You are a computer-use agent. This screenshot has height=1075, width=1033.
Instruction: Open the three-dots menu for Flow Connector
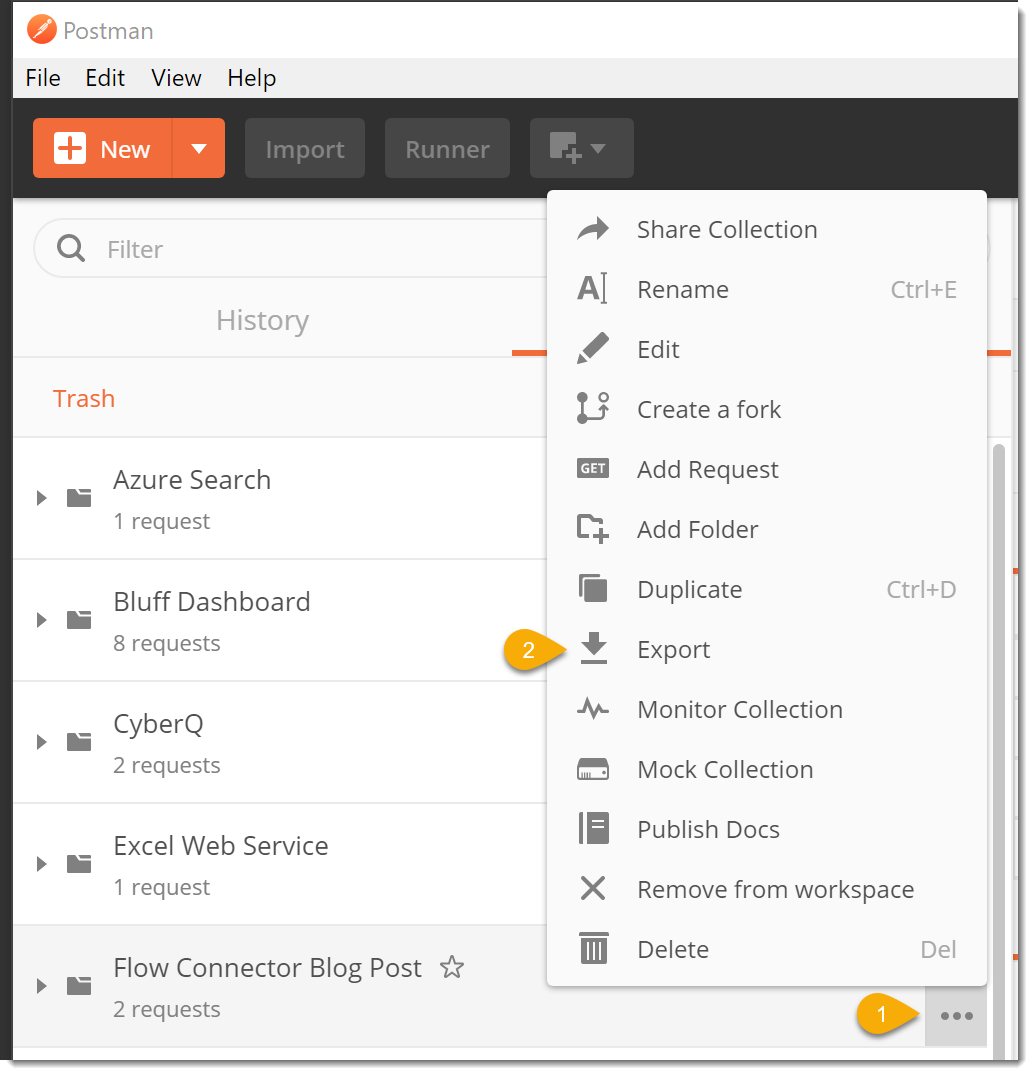pyautogui.click(x=956, y=1016)
